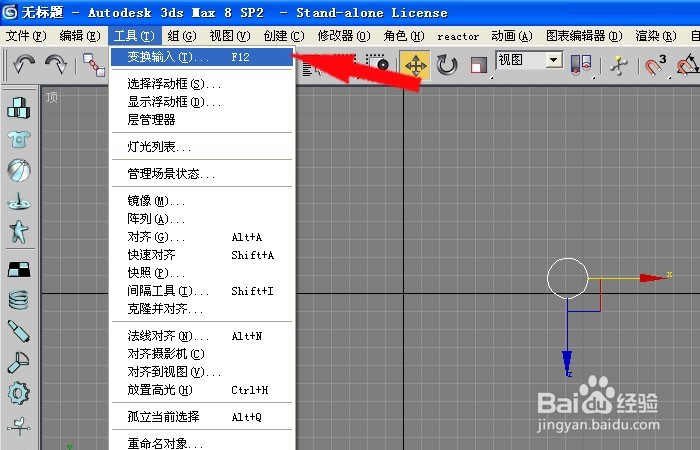The width and height of the screenshot is (700, 450).
Task: Click the circle object in viewport
Action: tap(567, 279)
